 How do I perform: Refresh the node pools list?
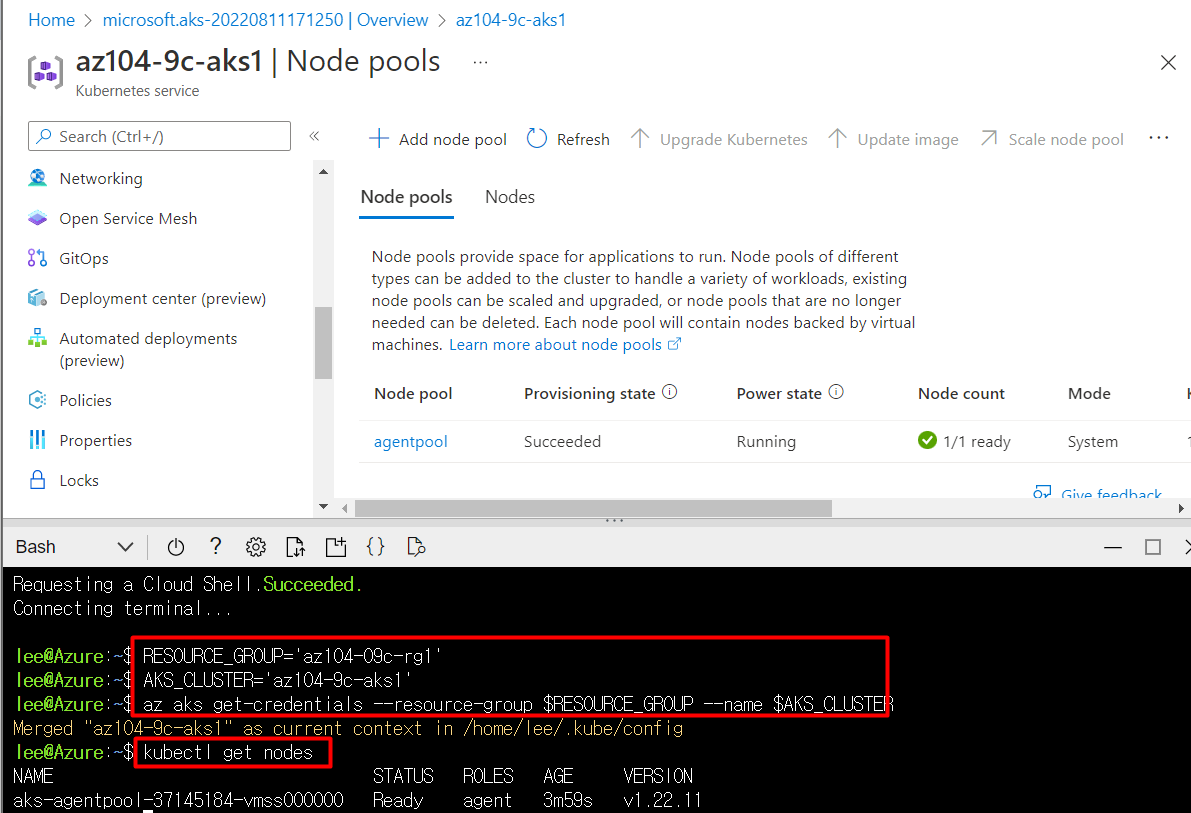coord(568,139)
